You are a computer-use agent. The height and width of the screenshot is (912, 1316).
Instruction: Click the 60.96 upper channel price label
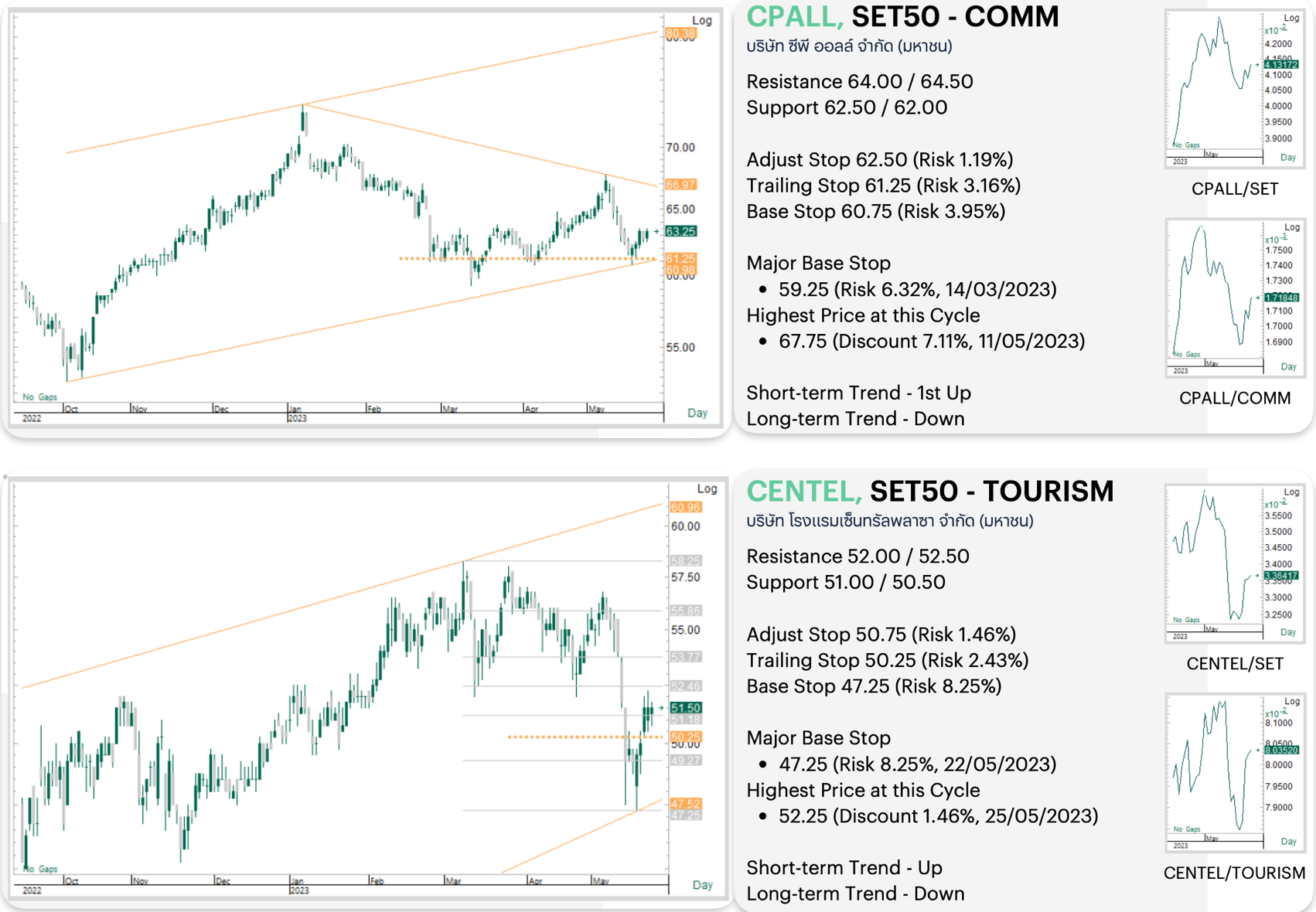(685, 508)
